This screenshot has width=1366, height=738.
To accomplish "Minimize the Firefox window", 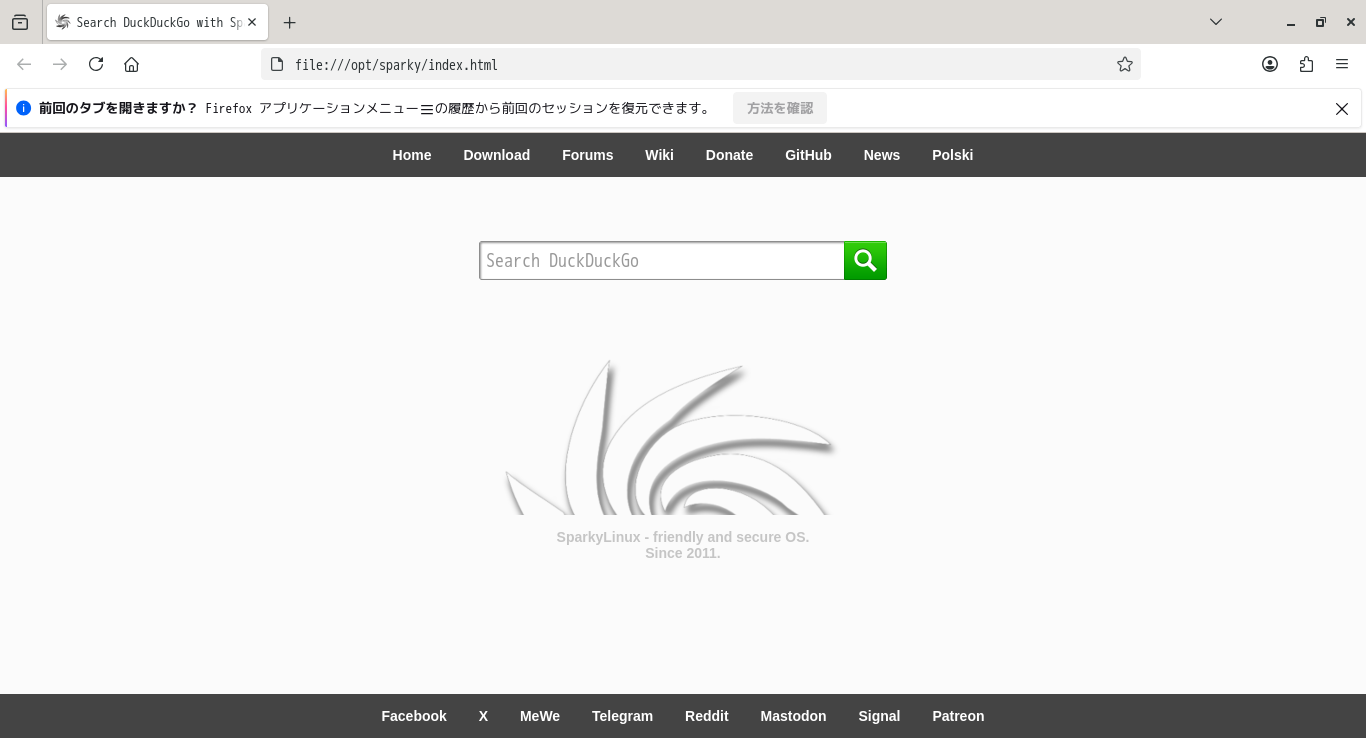I will (1291, 22).
